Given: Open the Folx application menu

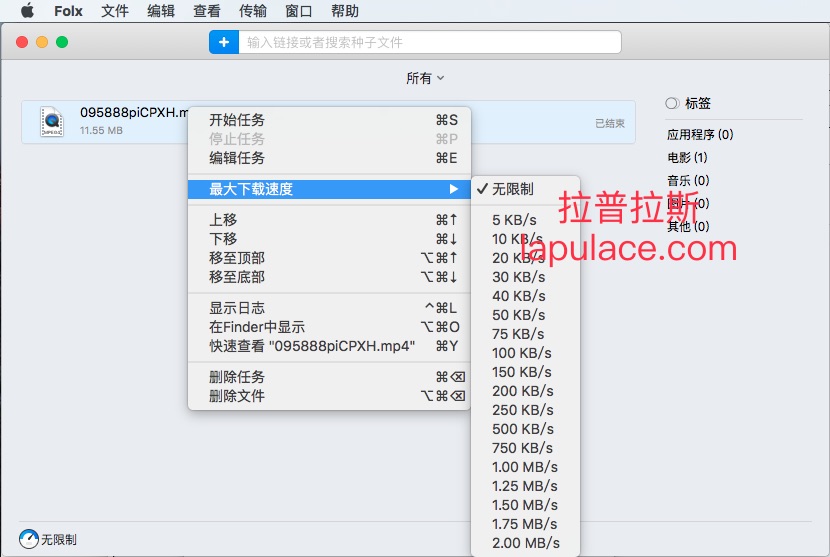Looking at the screenshot, I should 68,11.
